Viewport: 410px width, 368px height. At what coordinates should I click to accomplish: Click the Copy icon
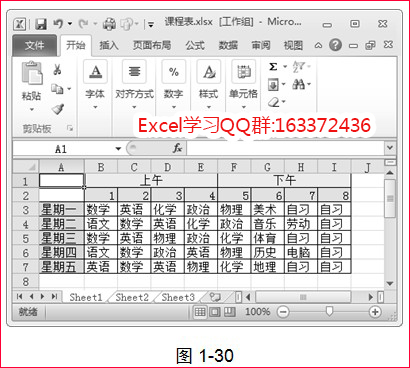coord(57,89)
